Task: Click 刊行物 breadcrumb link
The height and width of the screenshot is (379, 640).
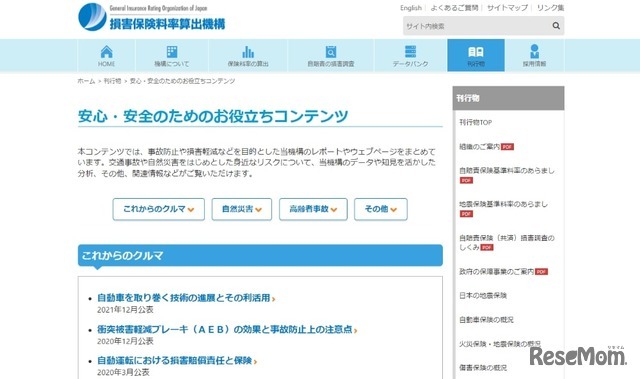Action: click(x=112, y=81)
